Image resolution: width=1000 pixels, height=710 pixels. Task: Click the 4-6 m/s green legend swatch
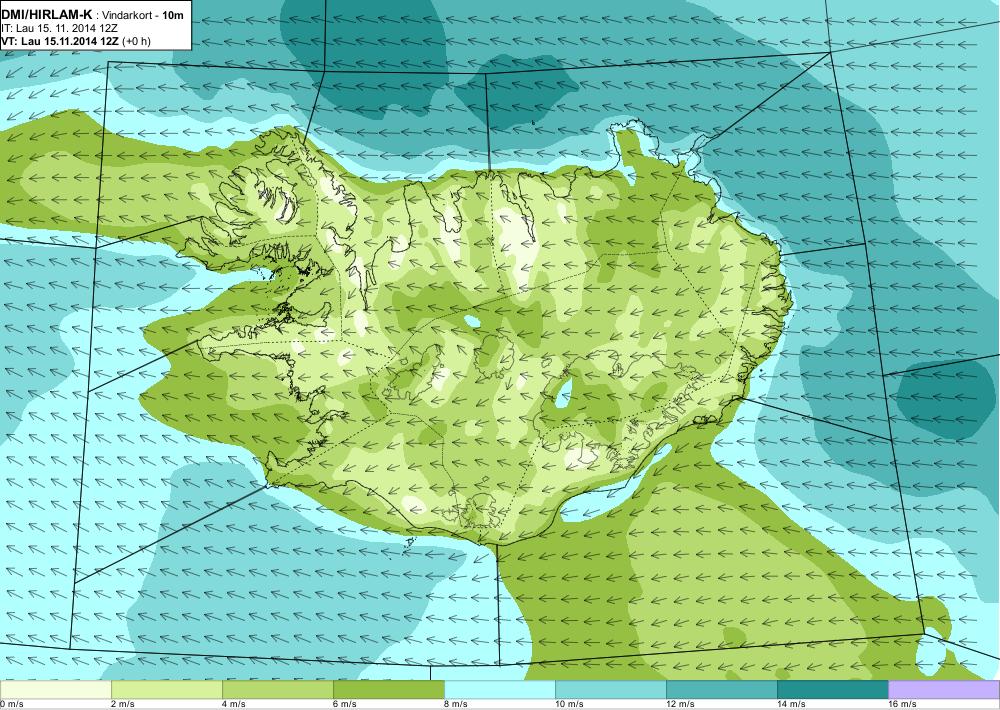coord(277,690)
